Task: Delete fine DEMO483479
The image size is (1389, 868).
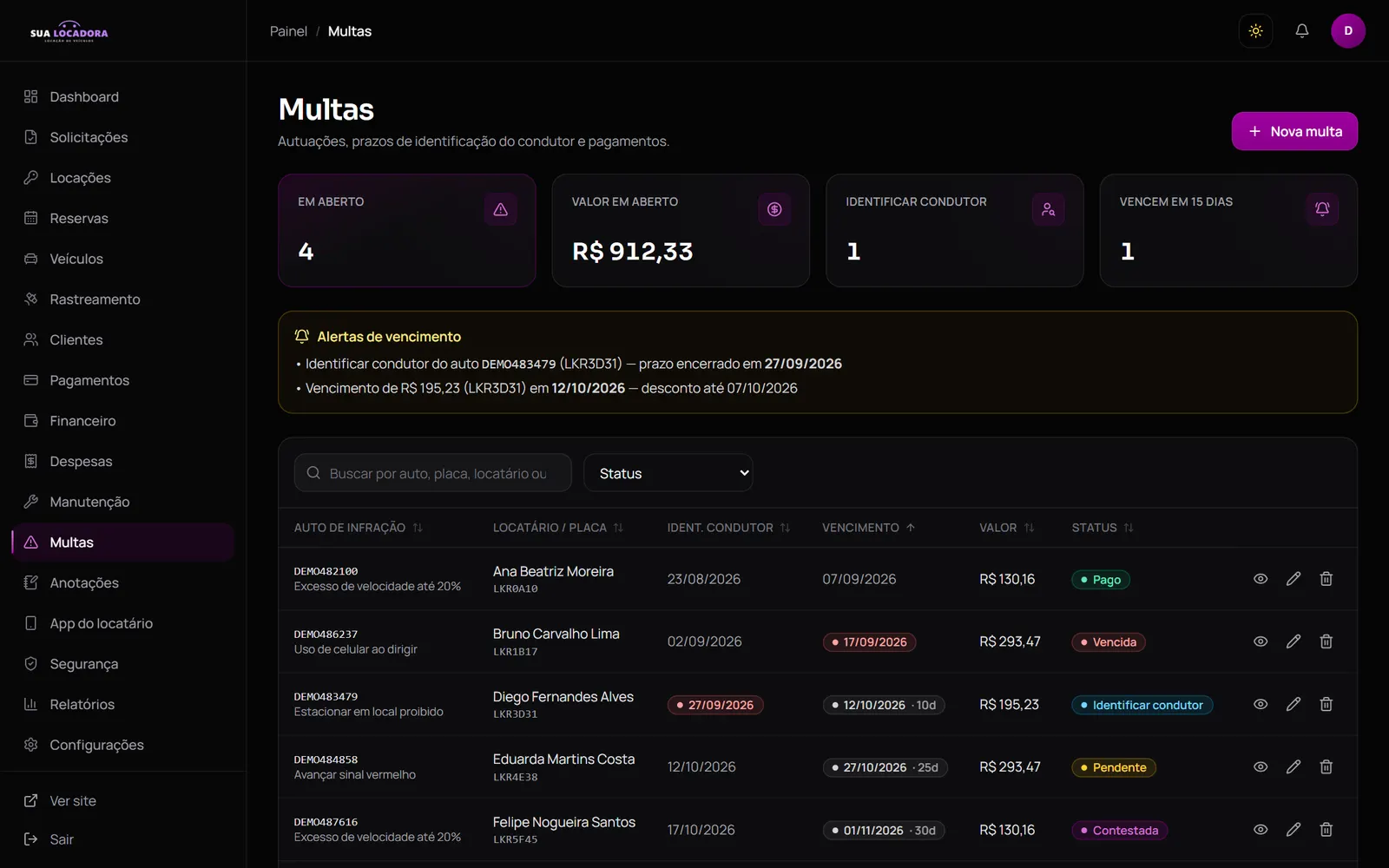Action: (x=1326, y=704)
